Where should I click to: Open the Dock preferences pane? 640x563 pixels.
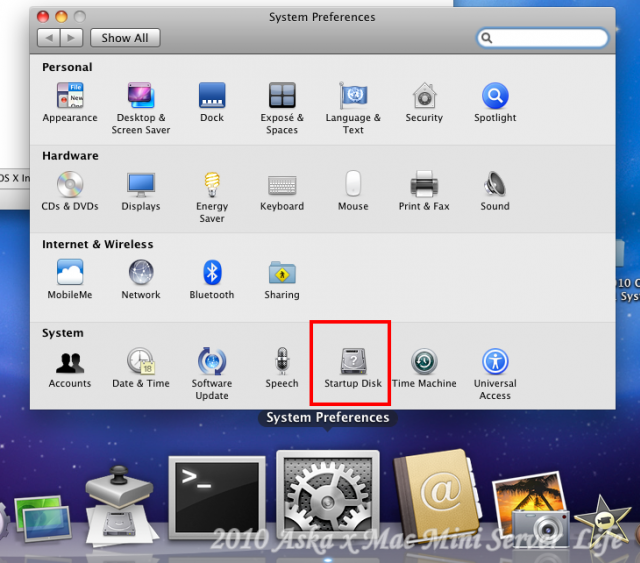point(212,102)
